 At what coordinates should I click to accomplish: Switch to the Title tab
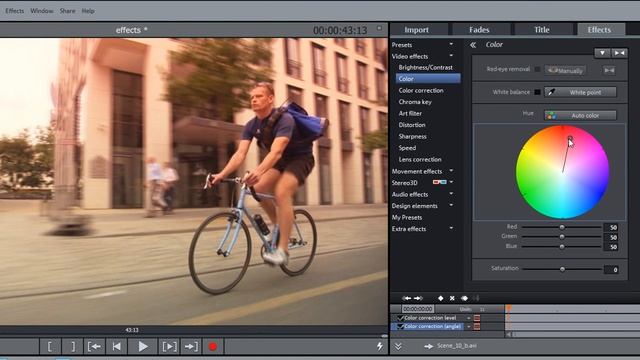[542, 30]
